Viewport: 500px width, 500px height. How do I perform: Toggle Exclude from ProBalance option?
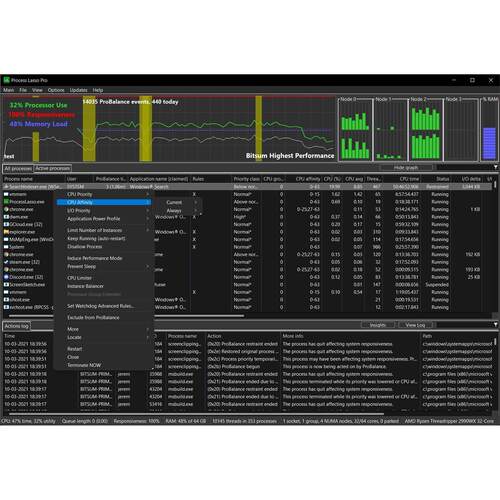pos(93,318)
